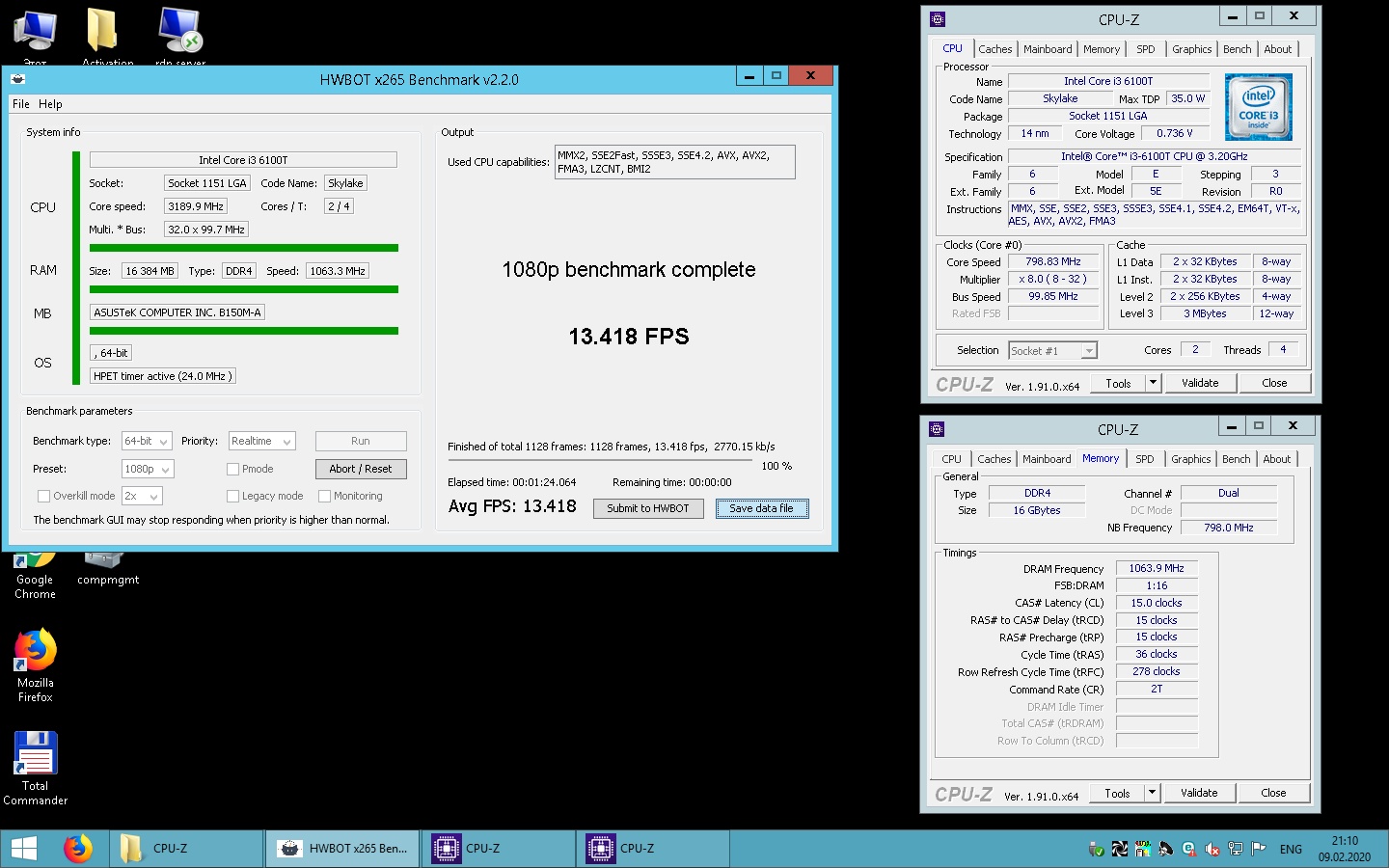Expand Tools arrow in bottom CPU-Z window
1389x868 pixels.
pyautogui.click(x=1152, y=793)
